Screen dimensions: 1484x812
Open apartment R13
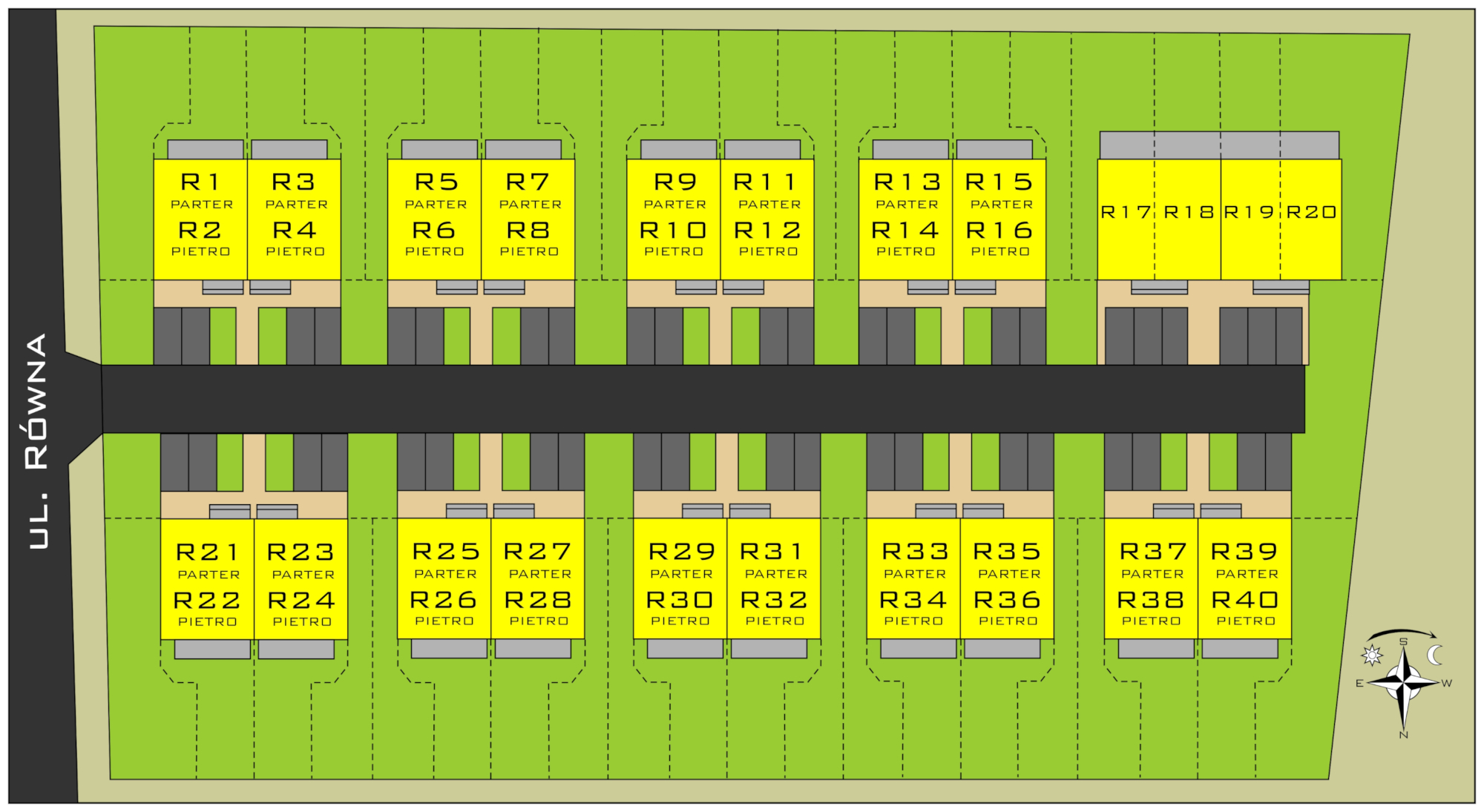(907, 182)
